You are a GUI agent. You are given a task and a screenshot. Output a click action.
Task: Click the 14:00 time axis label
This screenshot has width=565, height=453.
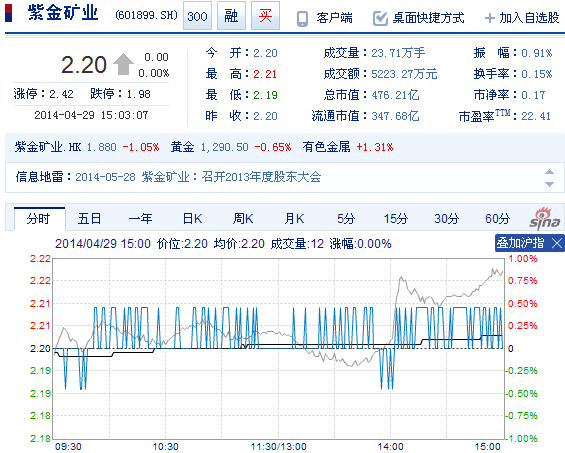coord(390,447)
